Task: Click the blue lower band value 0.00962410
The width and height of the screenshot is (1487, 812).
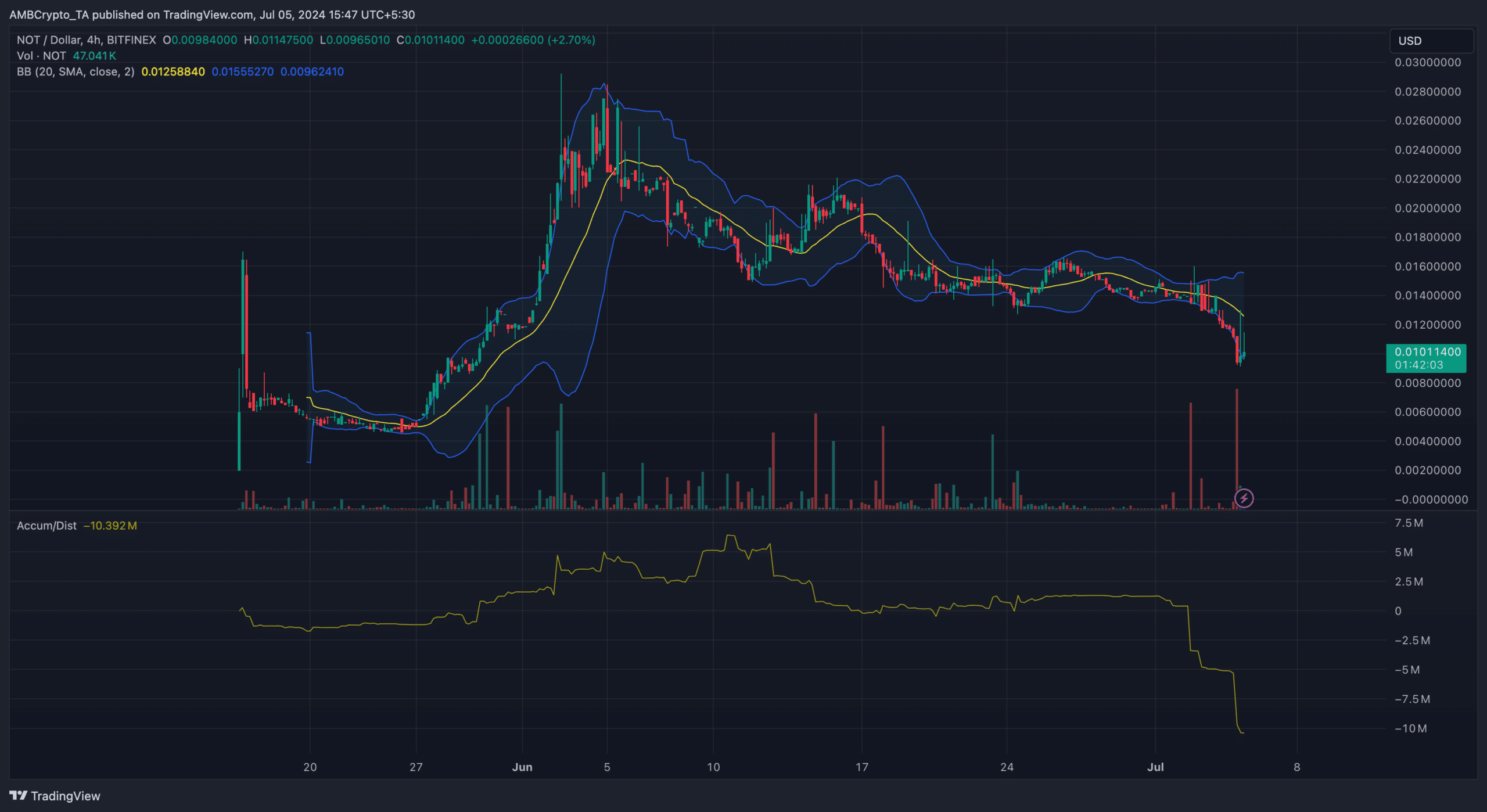Action: pos(313,71)
